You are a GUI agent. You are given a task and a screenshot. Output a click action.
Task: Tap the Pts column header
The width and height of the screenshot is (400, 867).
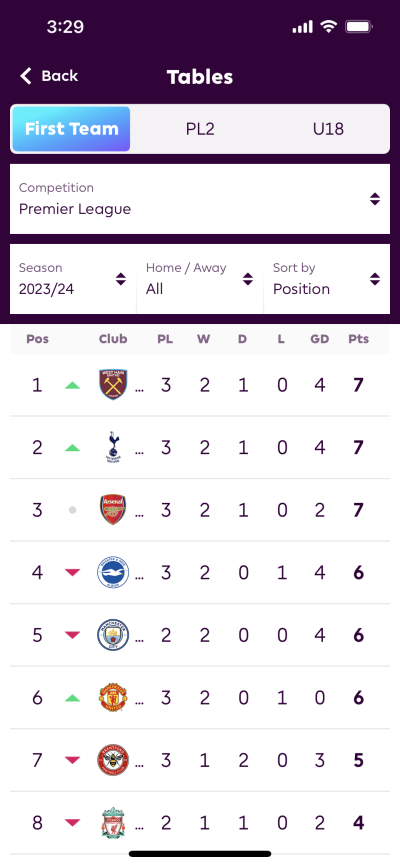coord(359,339)
